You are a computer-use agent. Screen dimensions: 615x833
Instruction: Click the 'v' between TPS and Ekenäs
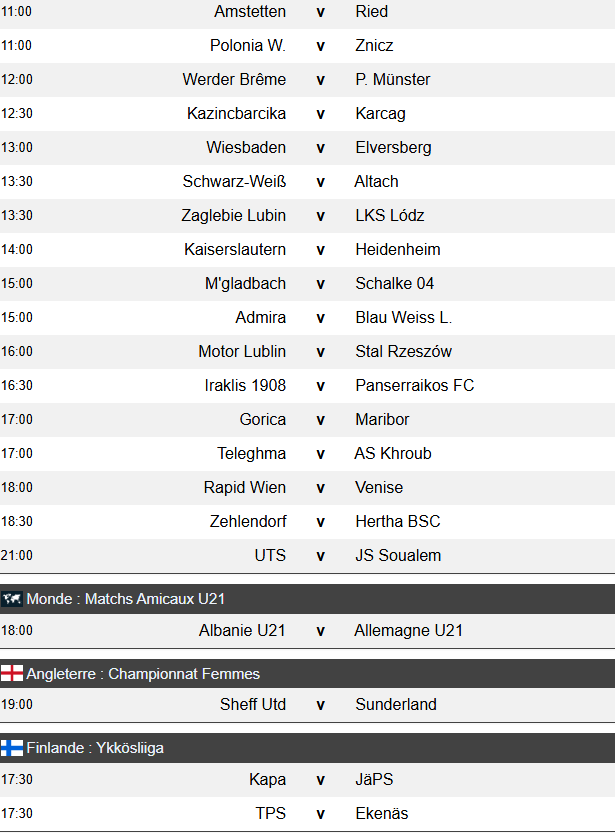pos(321,814)
